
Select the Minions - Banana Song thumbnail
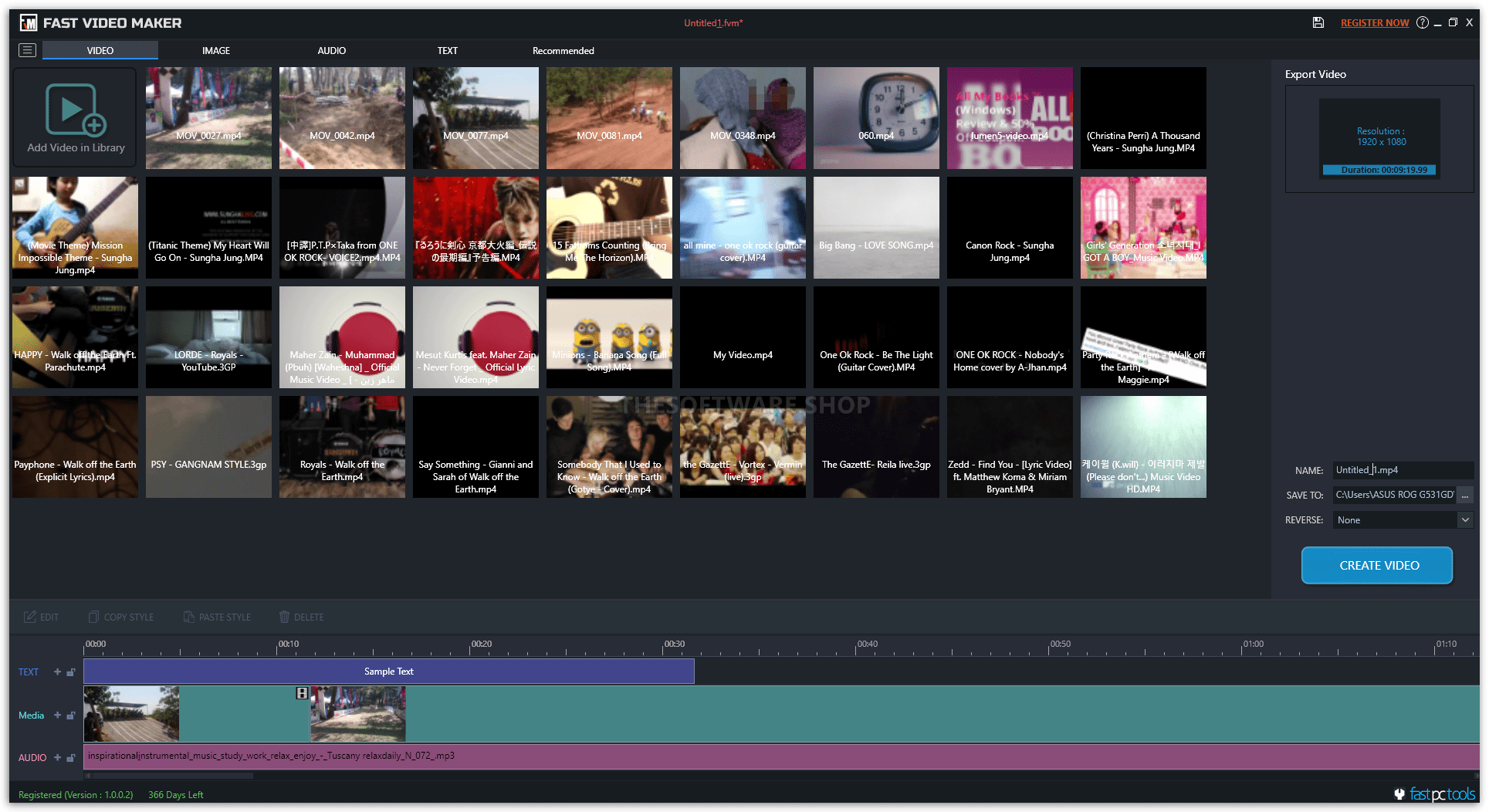coord(609,337)
